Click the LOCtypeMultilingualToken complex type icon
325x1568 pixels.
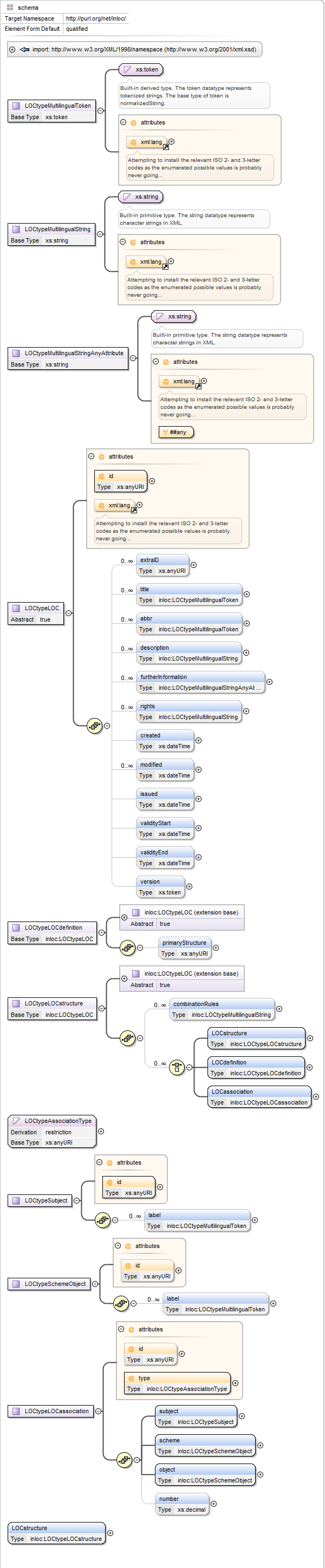16,105
